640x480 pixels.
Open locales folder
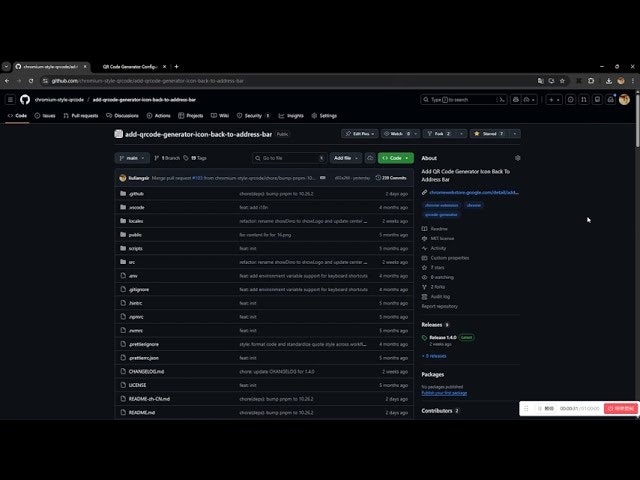click(136, 221)
